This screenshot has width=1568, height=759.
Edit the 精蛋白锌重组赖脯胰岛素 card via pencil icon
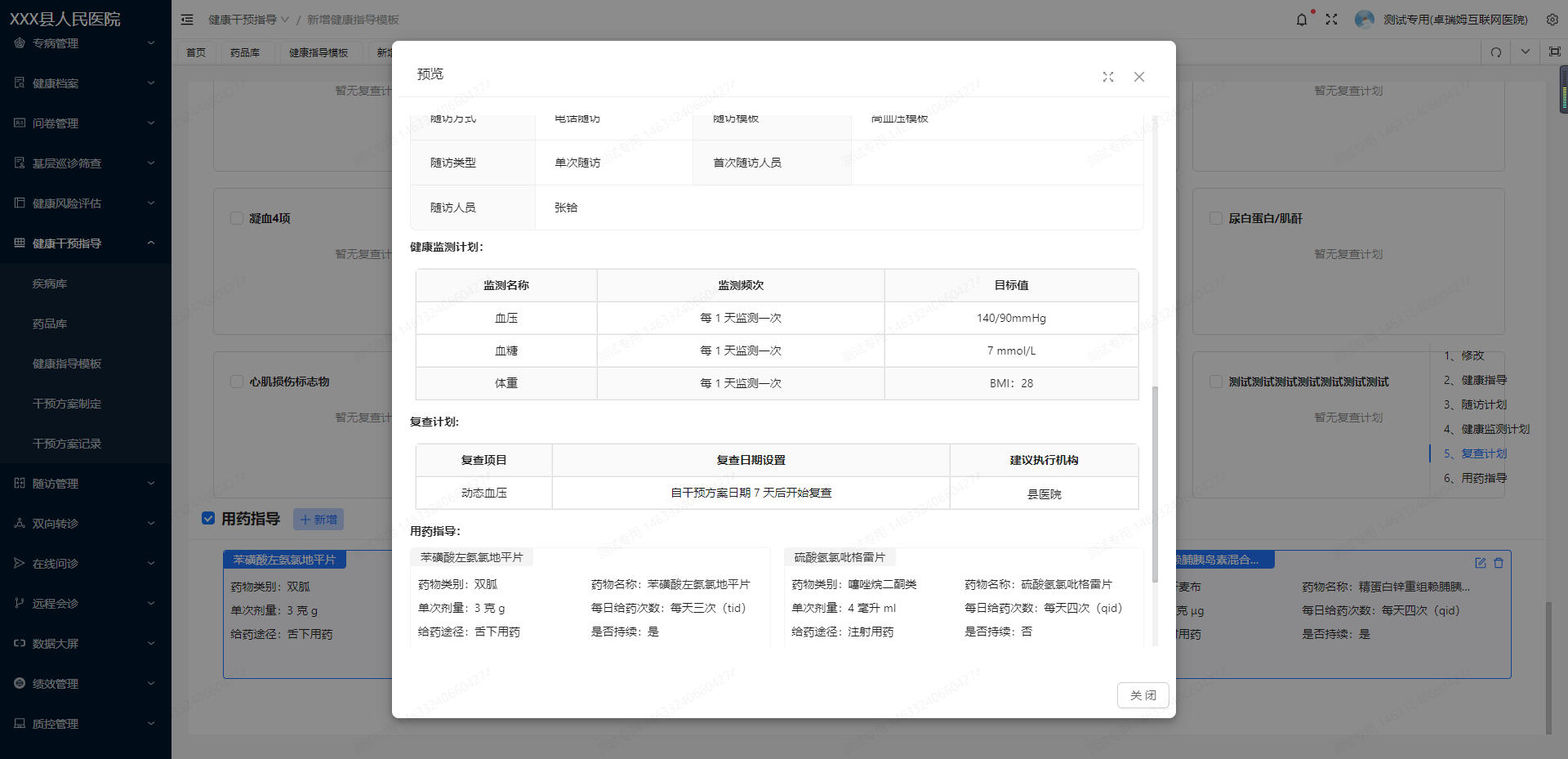pos(1481,563)
